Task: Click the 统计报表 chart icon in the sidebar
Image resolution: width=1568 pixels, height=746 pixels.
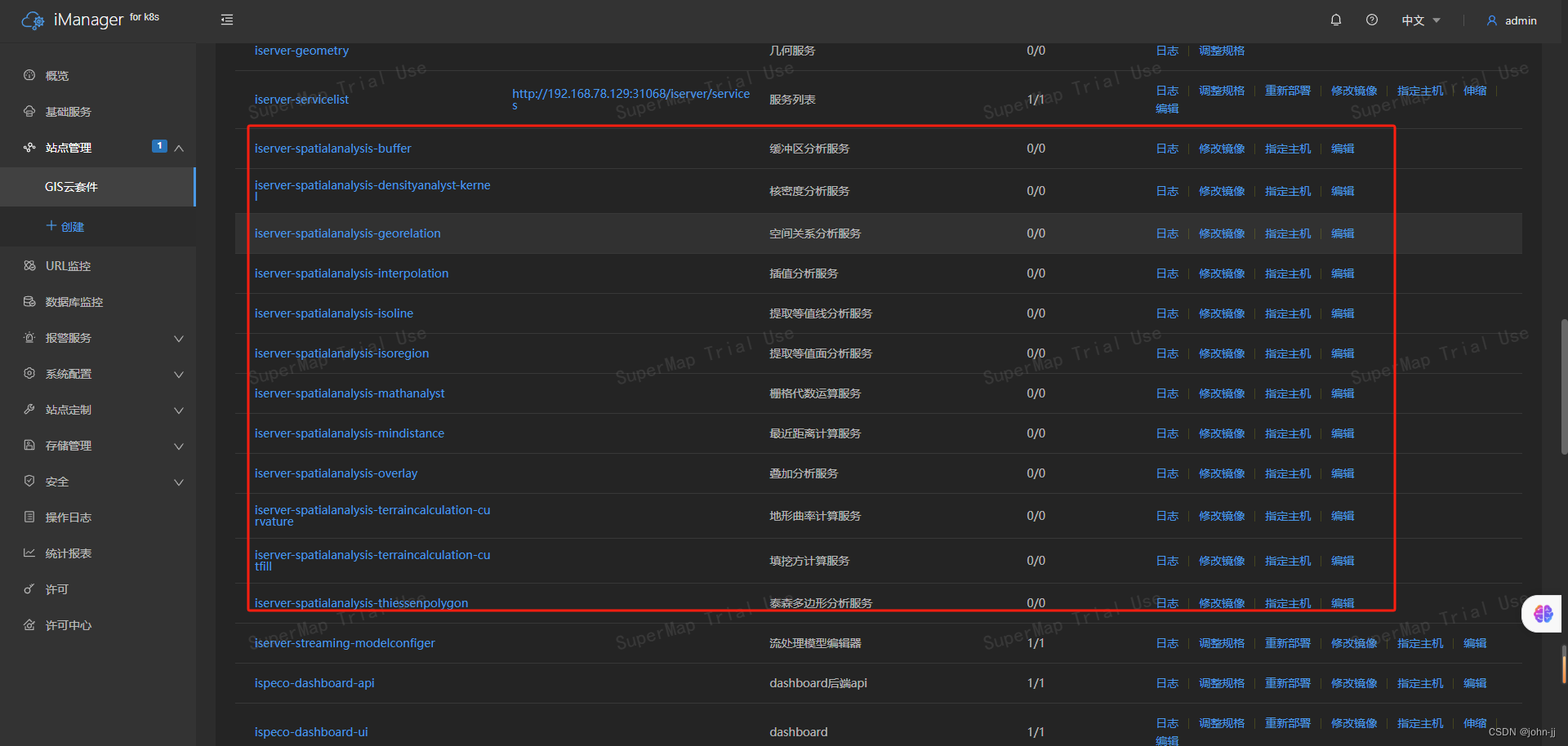Action: 29,553
